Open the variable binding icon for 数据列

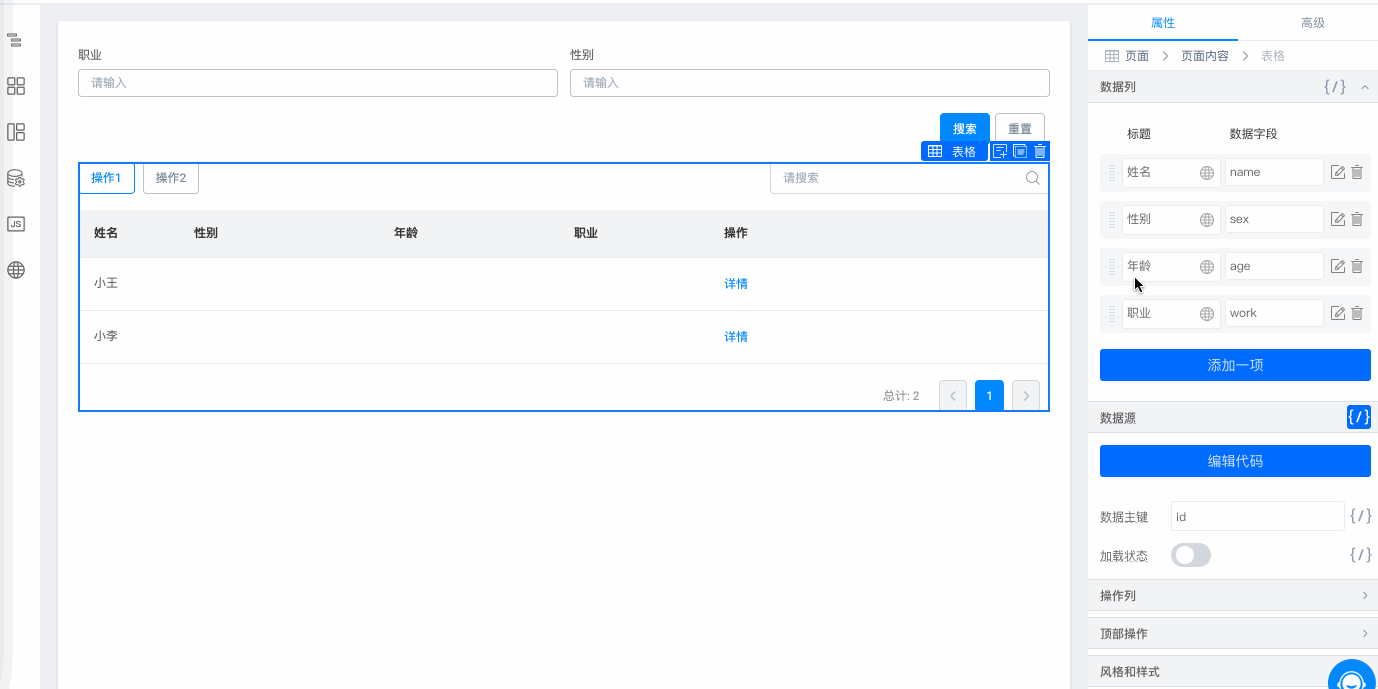tap(1335, 87)
